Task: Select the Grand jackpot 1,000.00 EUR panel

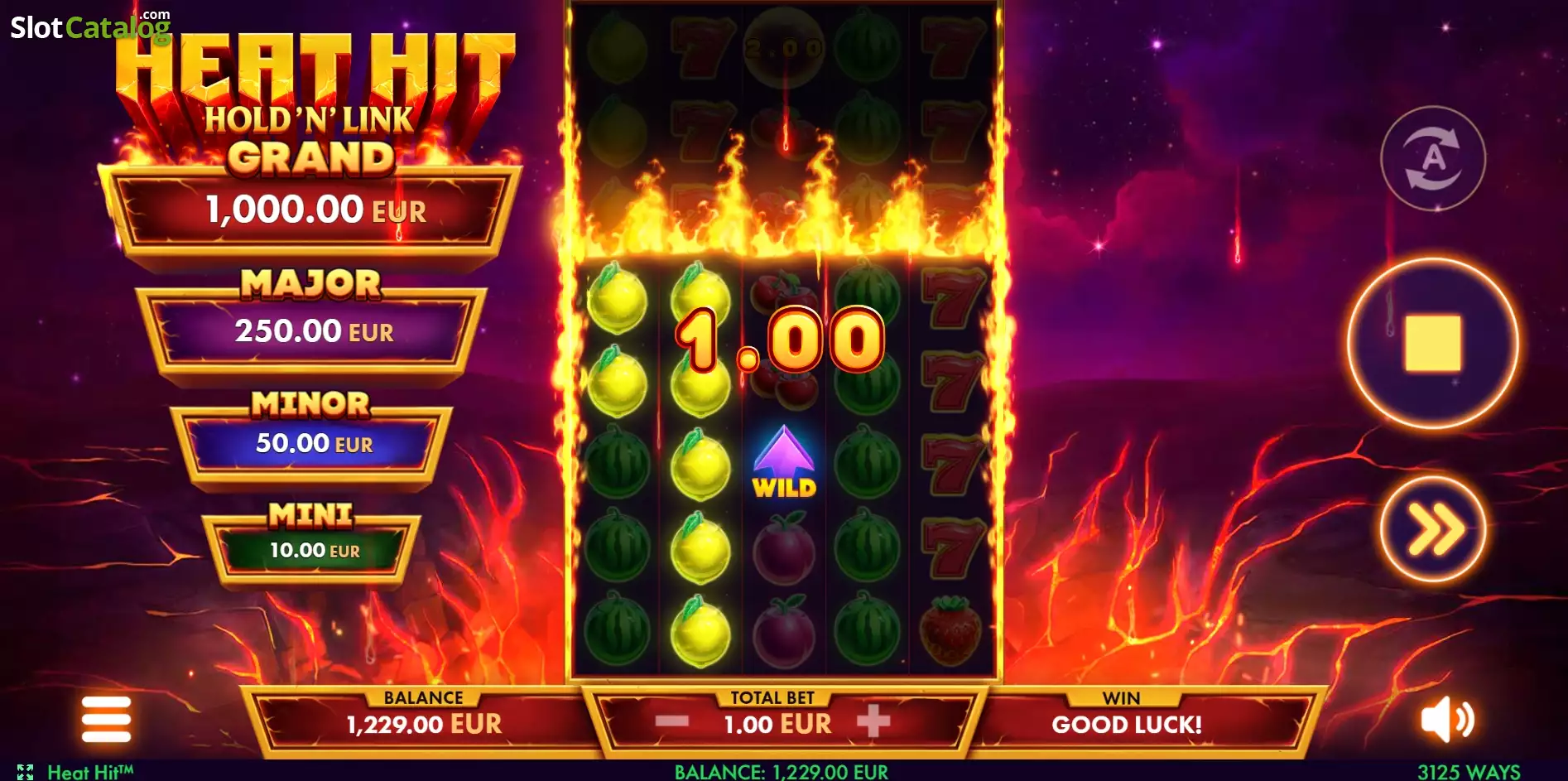Action: (310, 210)
